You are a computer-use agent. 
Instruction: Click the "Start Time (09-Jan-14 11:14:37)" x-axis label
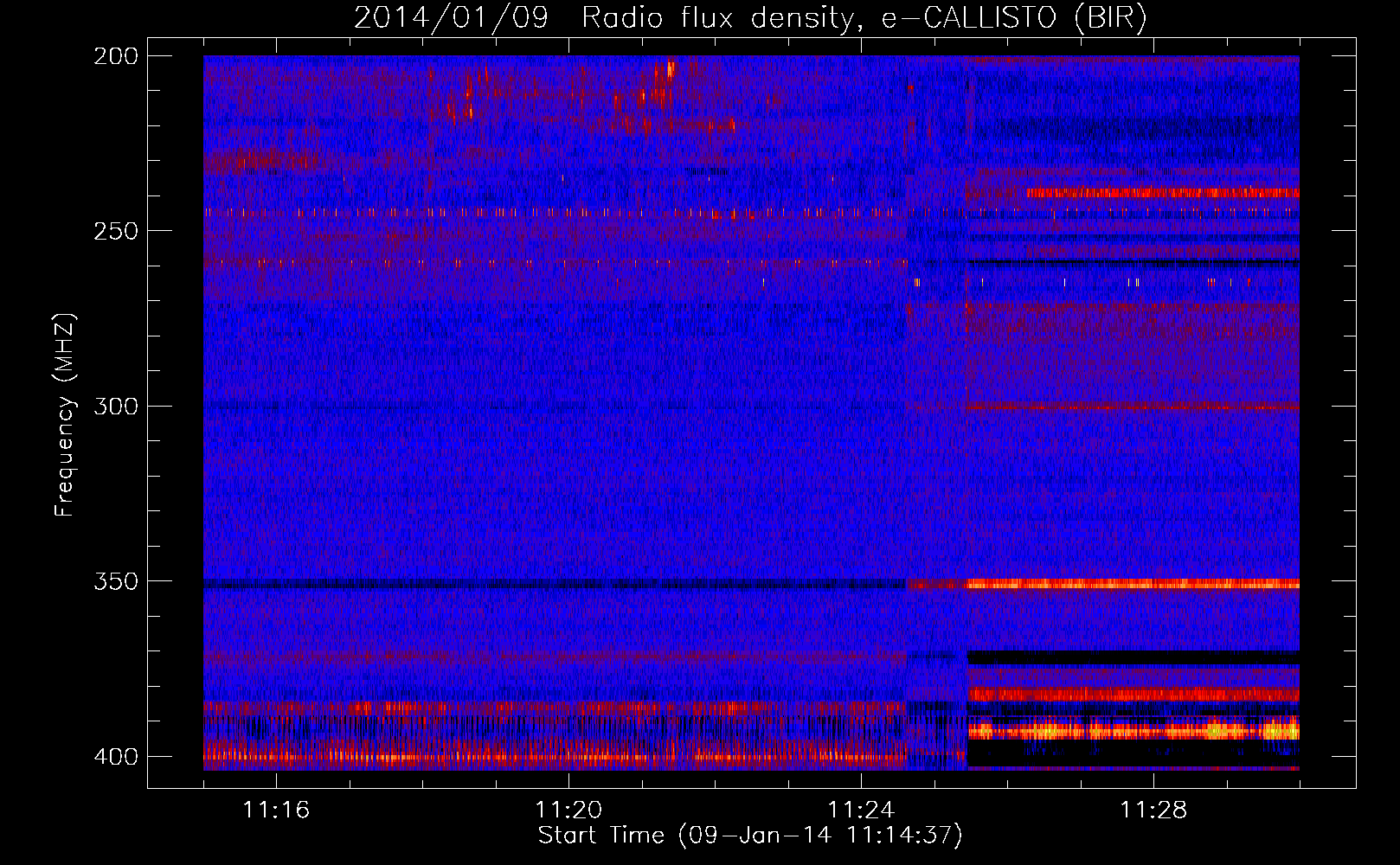750,836
